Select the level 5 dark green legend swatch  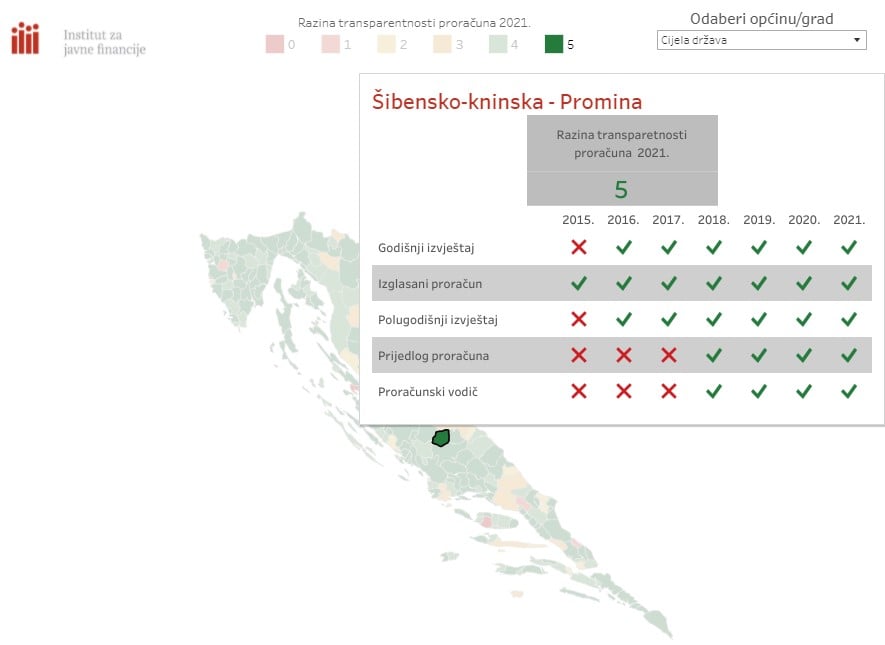pos(554,44)
